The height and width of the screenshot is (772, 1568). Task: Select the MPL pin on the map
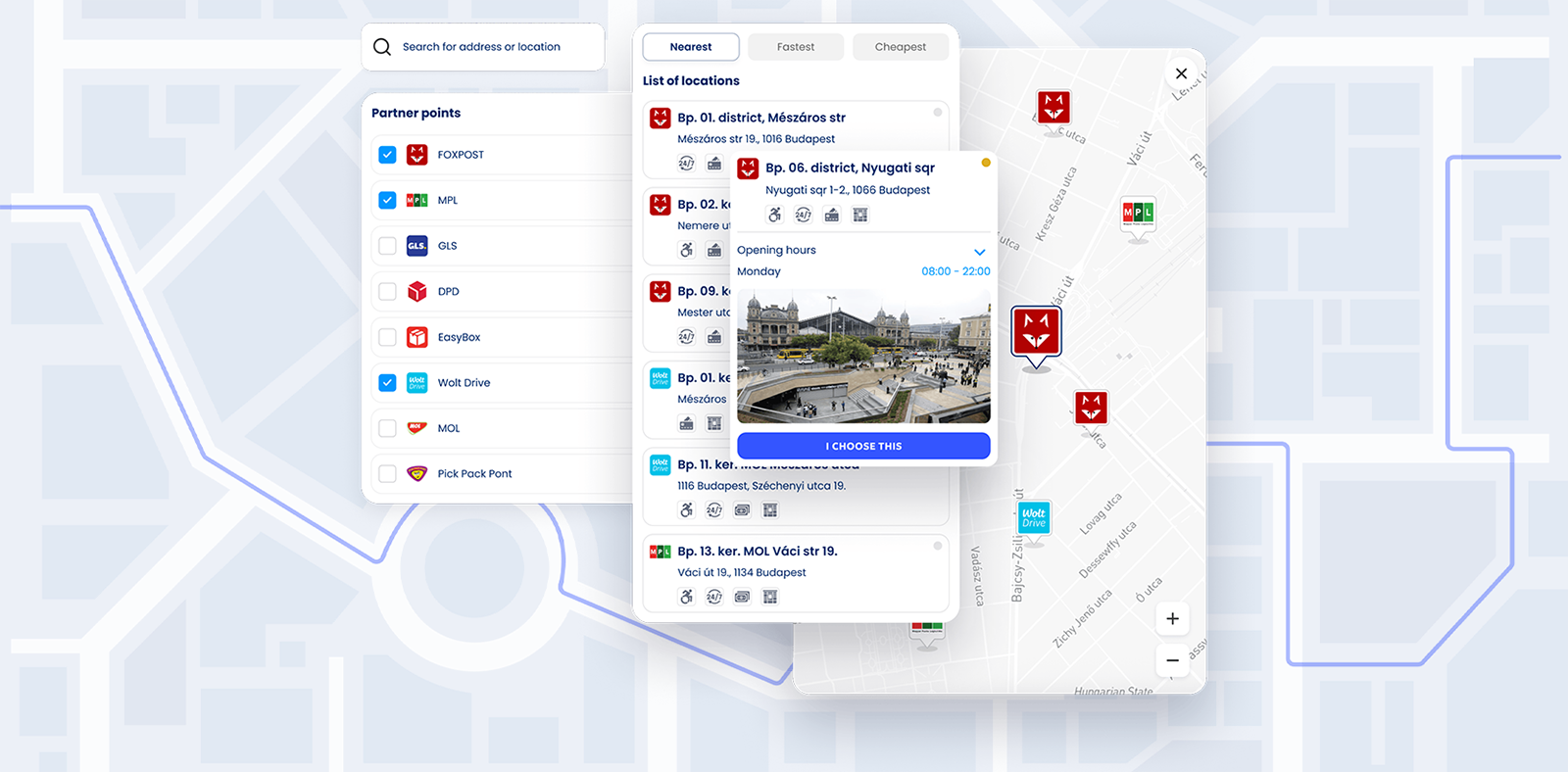pyautogui.click(x=1138, y=216)
